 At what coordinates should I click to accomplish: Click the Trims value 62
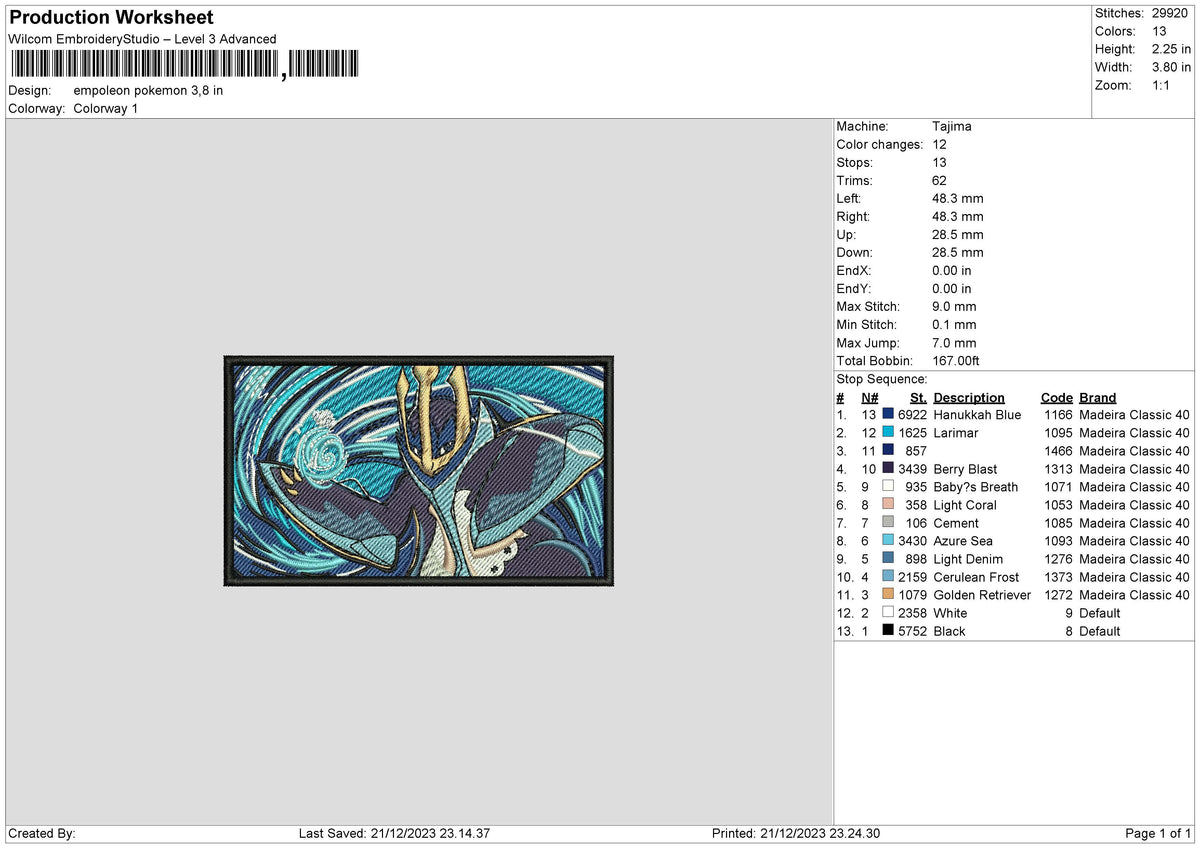pos(939,180)
